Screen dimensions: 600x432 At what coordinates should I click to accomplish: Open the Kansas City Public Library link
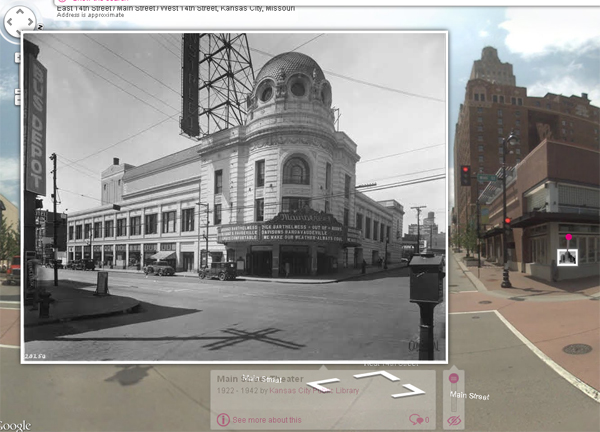click(314, 390)
